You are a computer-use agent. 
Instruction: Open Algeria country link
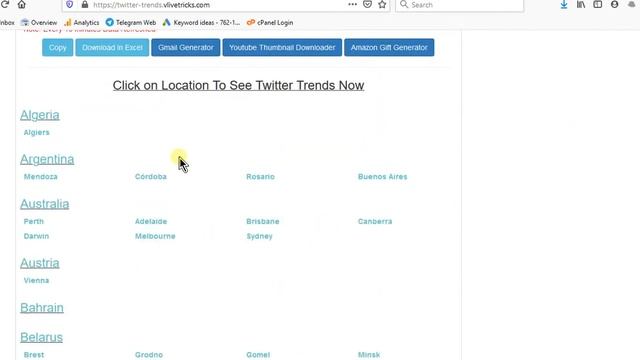[40, 115]
